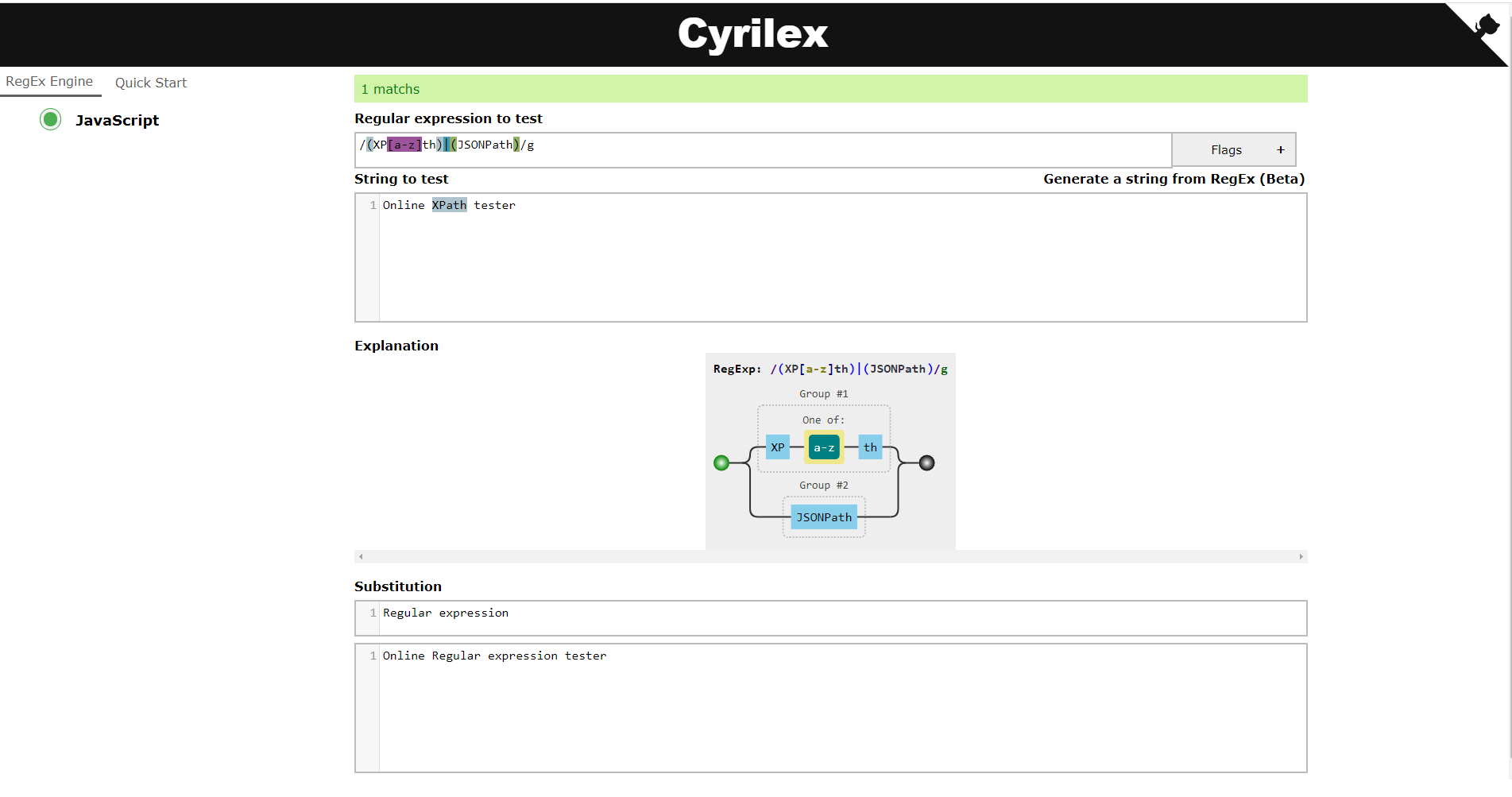The image size is (1512, 797).
Task: Click the Substitution heading
Action: tap(398, 586)
